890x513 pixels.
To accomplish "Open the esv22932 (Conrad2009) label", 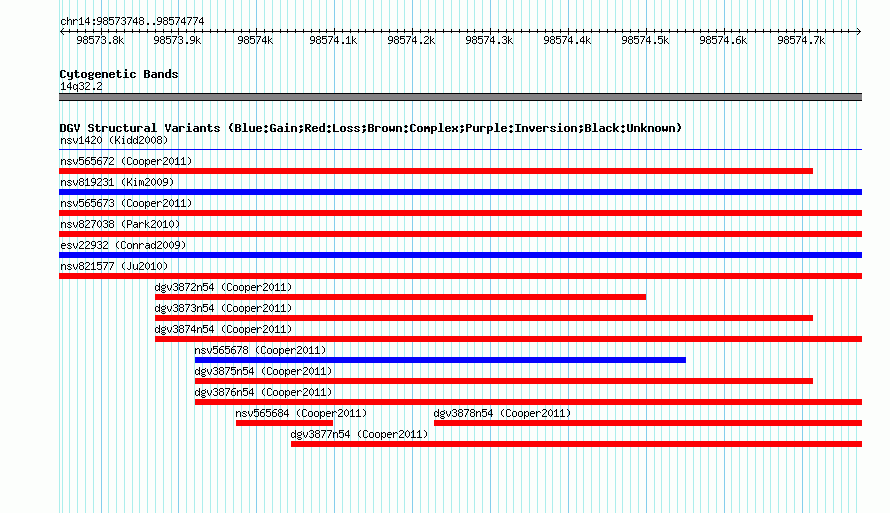I will pyautogui.click(x=123, y=245).
